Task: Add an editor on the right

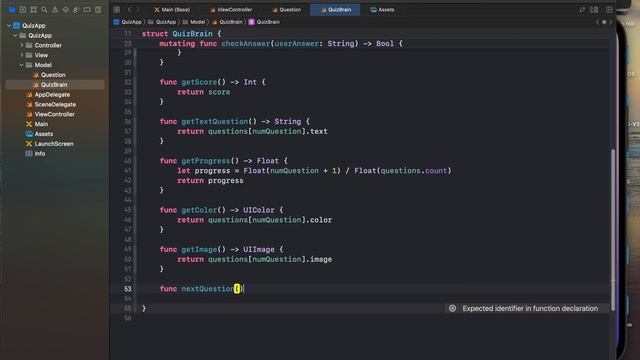Action: tap(609, 9)
